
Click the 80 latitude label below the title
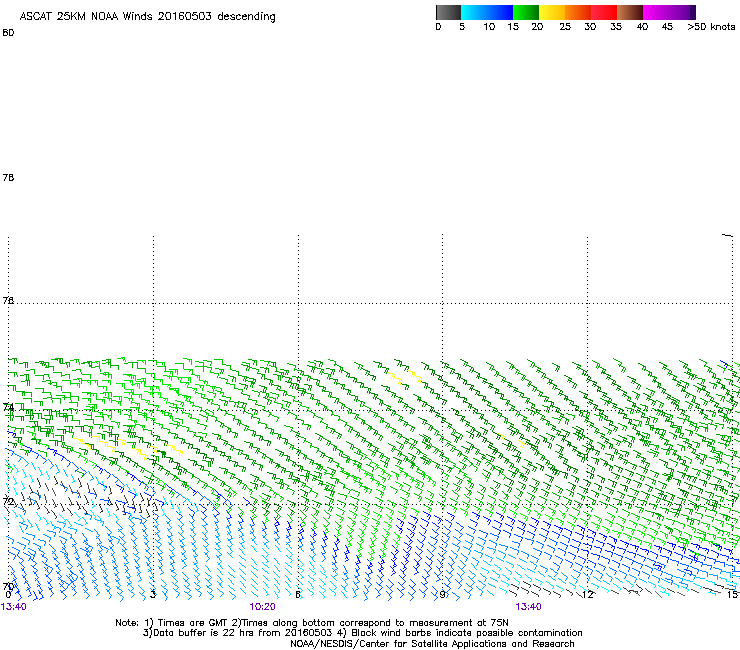[8, 33]
